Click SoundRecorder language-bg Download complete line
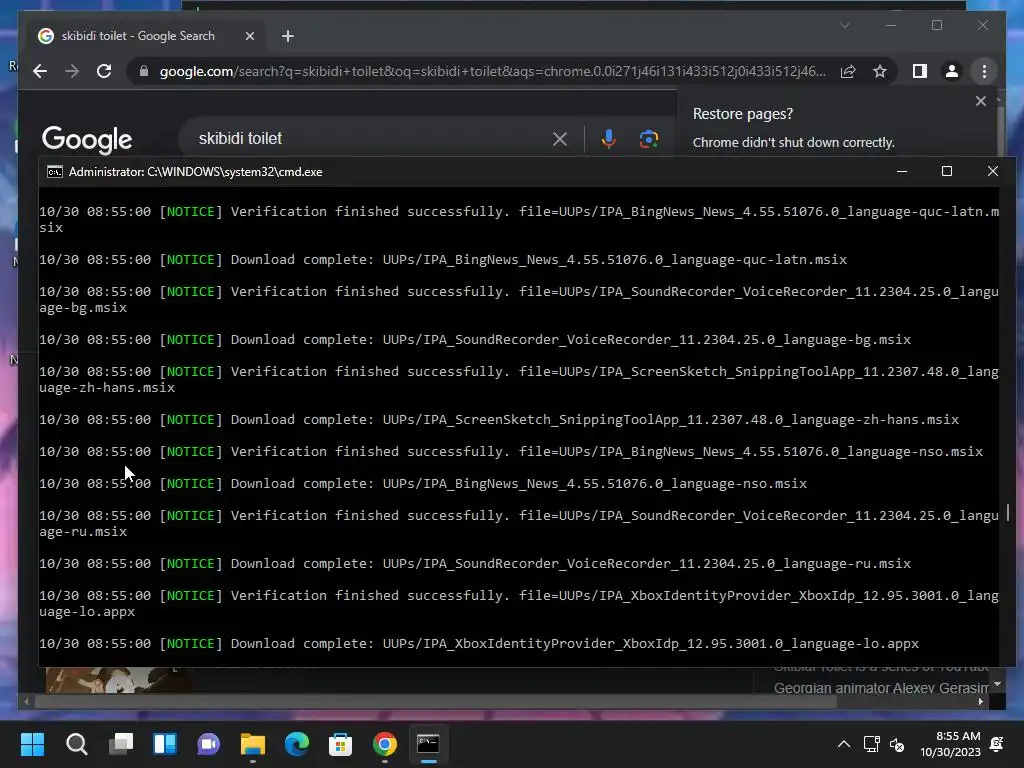The image size is (1024, 768). pyautogui.click(x=475, y=340)
